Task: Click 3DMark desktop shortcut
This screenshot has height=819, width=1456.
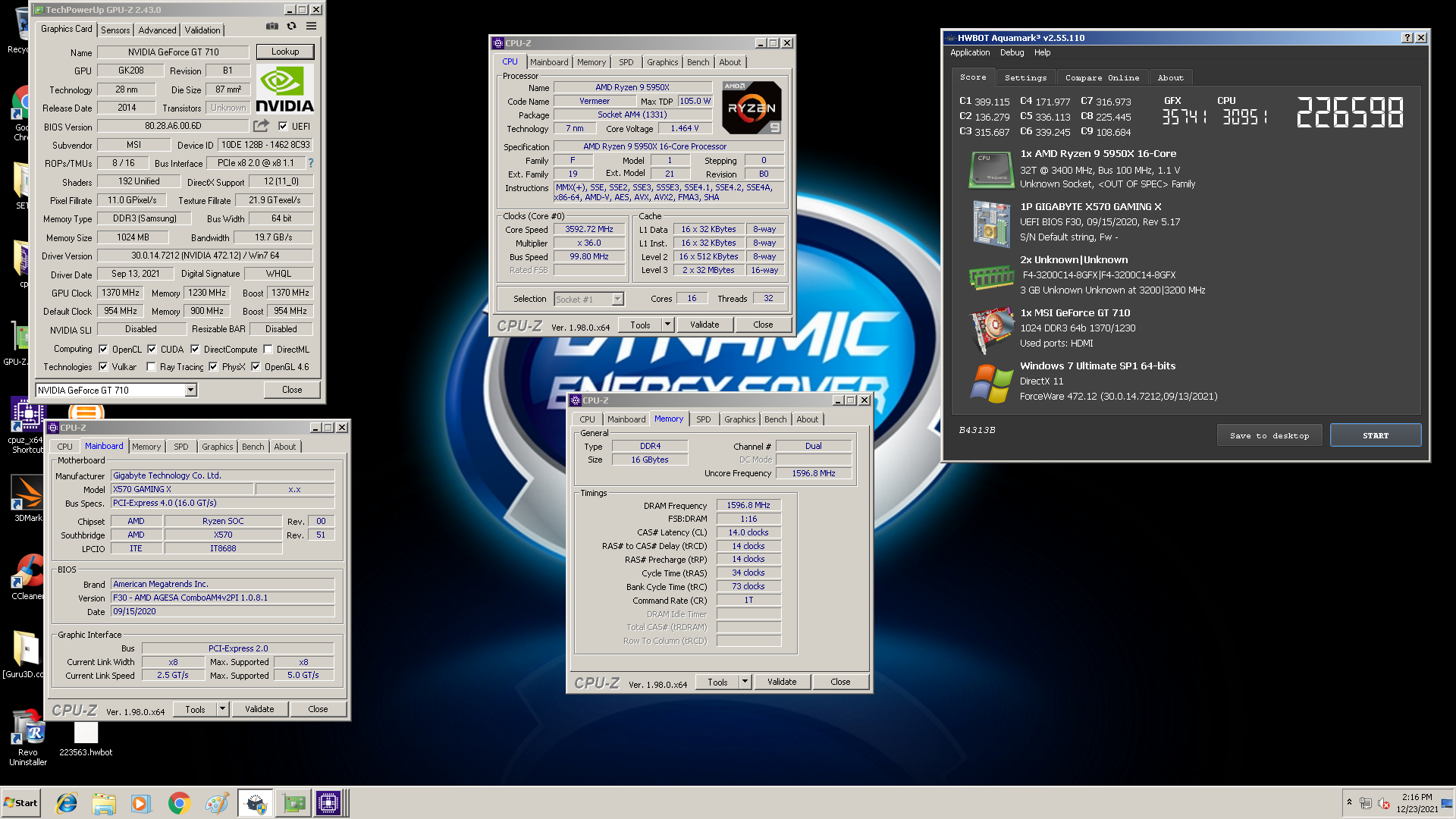Action: (27, 498)
